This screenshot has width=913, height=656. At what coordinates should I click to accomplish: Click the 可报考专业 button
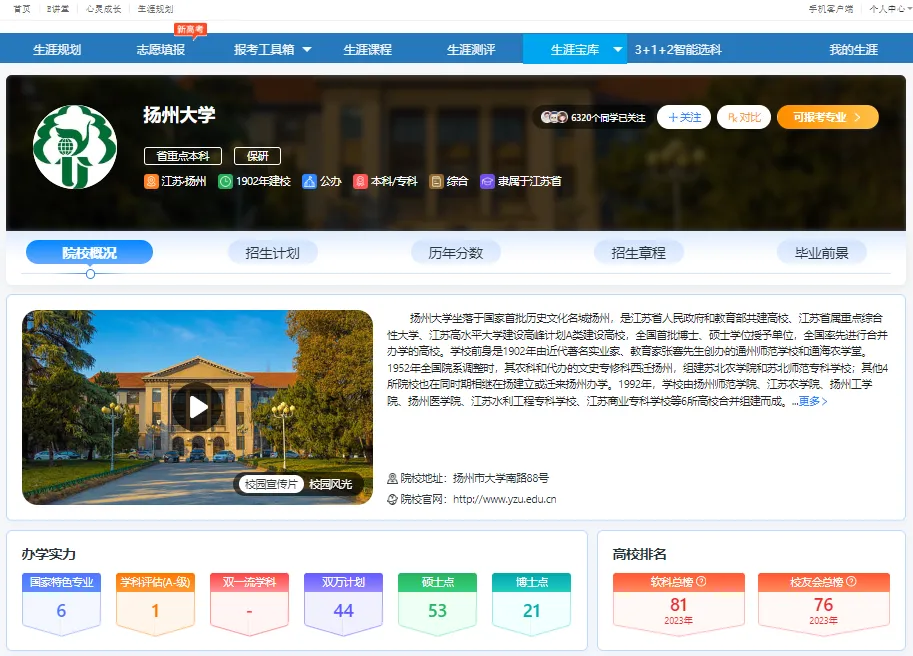click(827, 117)
